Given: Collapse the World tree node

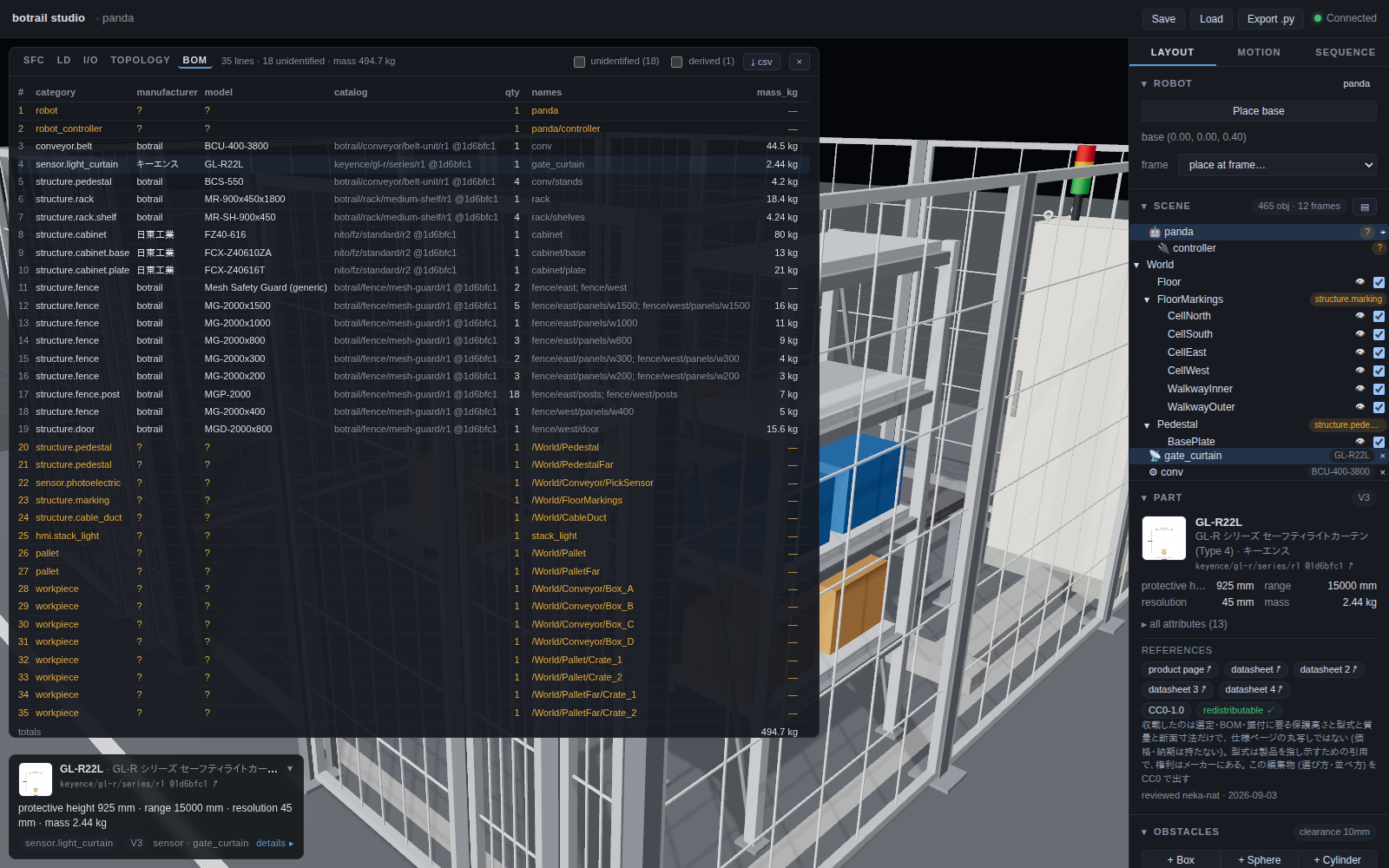Looking at the screenshot, I should click(x=1136, y=266).
